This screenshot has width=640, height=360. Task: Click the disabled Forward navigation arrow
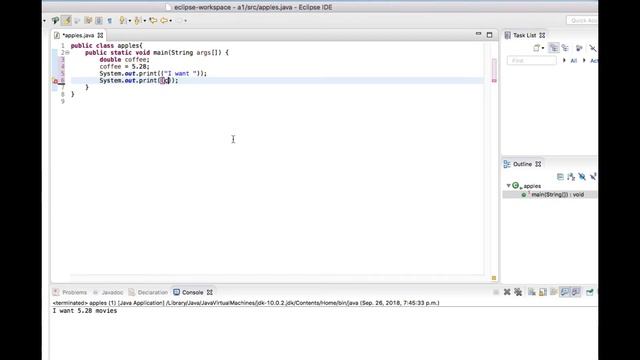(179, 20)
